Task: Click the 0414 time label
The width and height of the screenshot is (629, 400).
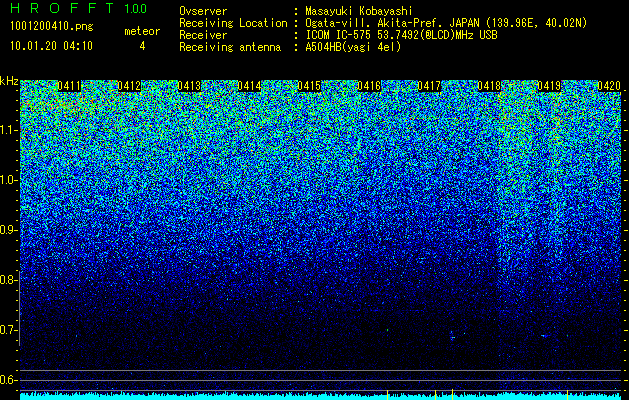Action: point(250,86)
